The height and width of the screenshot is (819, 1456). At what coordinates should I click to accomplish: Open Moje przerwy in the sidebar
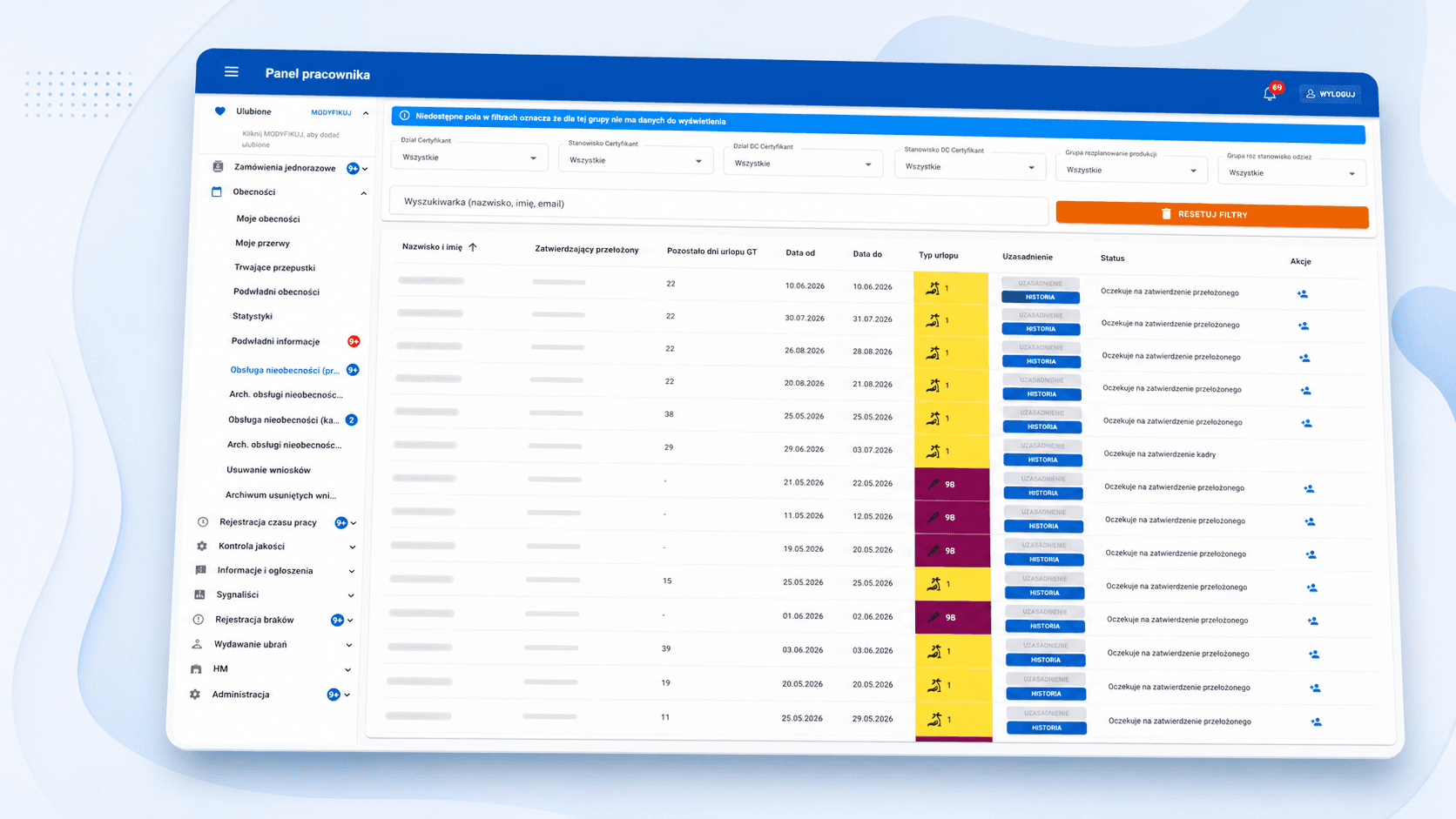point(262,244)
